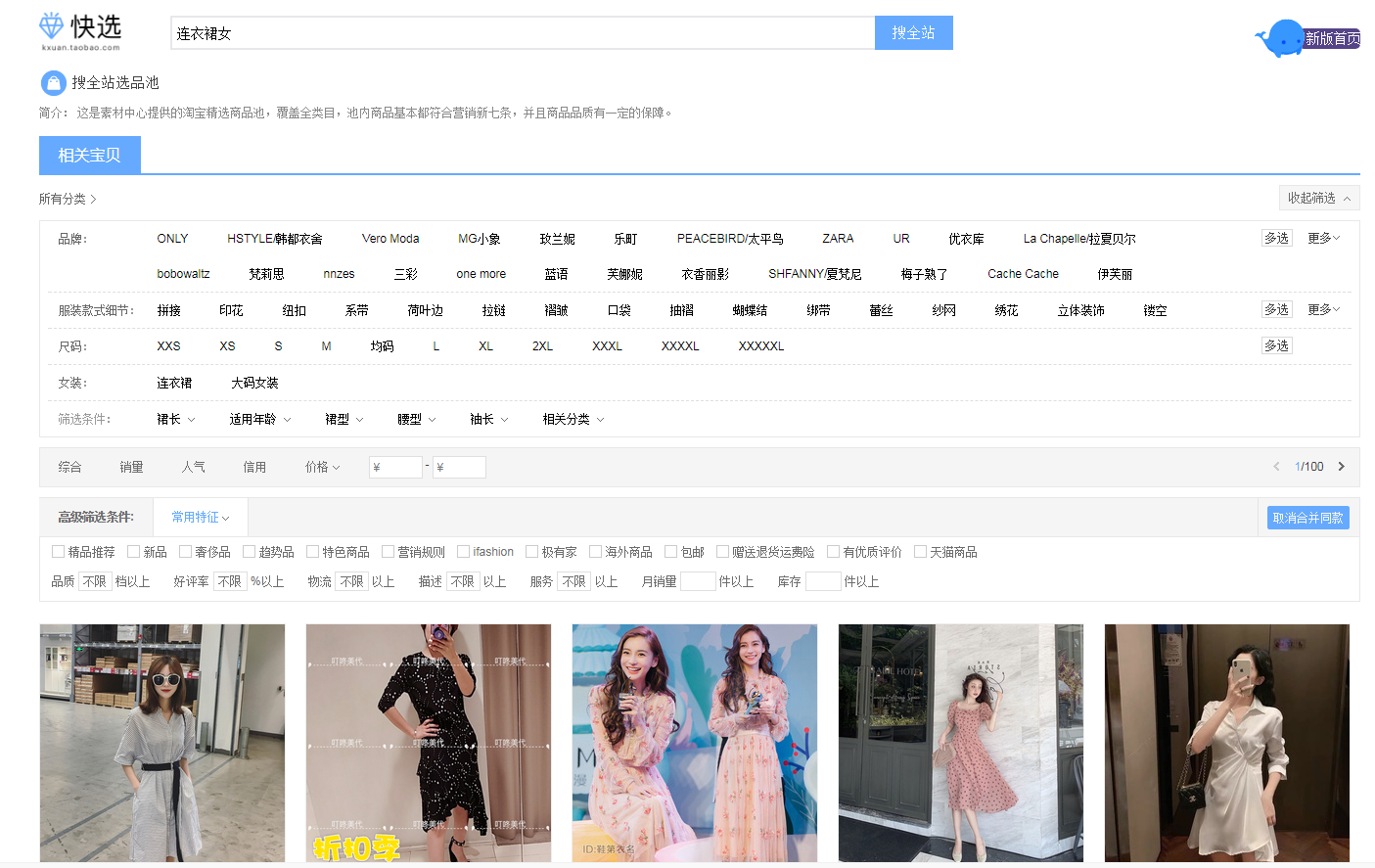The image size is (1375, 868).
Task: Open the 常用特征 tab dropdown
Action: (x=201, y=517)
